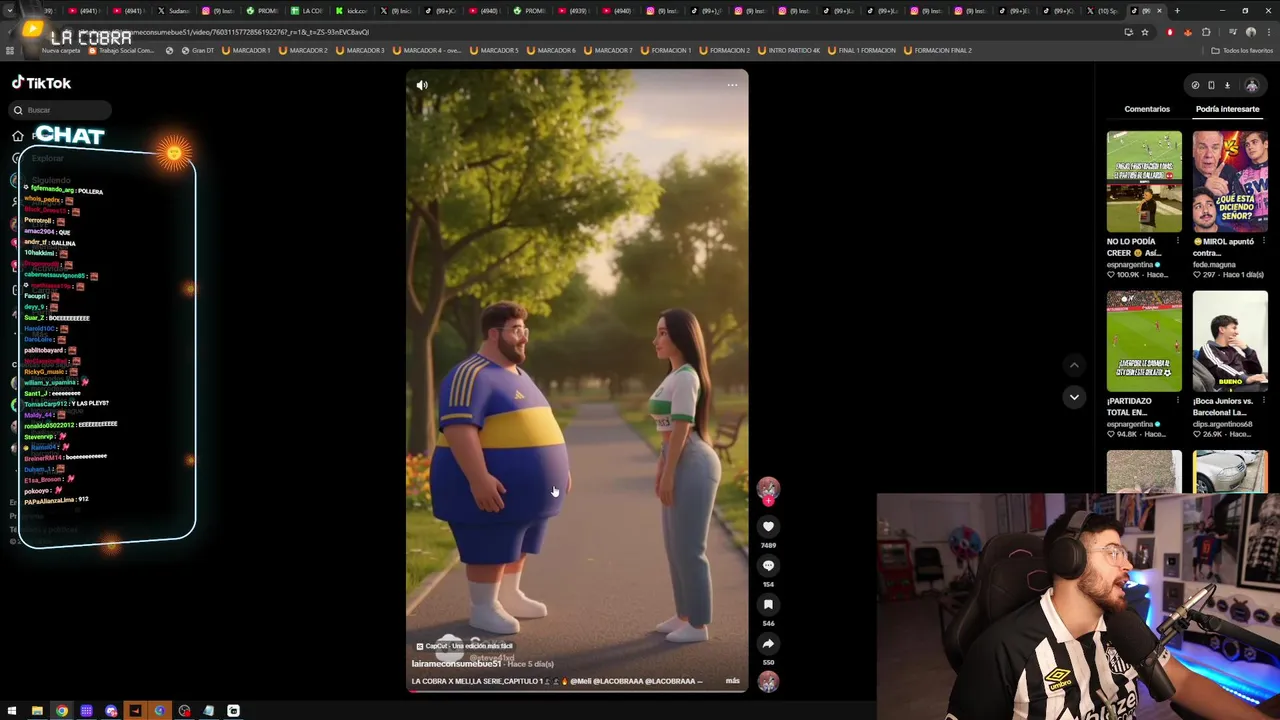
Task: Like the video with the heart icon
Action: [768, 526]
